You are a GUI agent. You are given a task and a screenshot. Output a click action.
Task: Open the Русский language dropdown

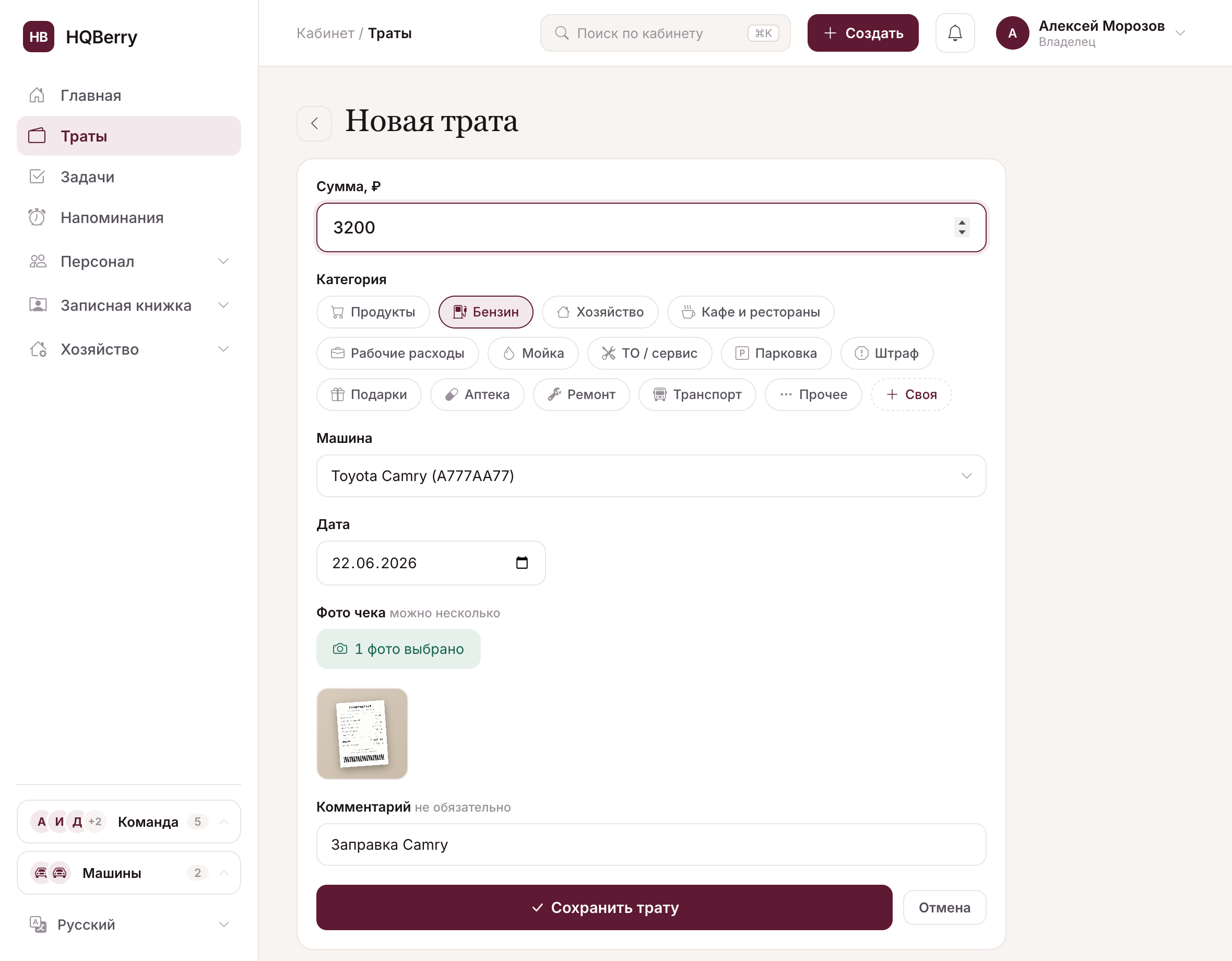(x=129, y=924)
